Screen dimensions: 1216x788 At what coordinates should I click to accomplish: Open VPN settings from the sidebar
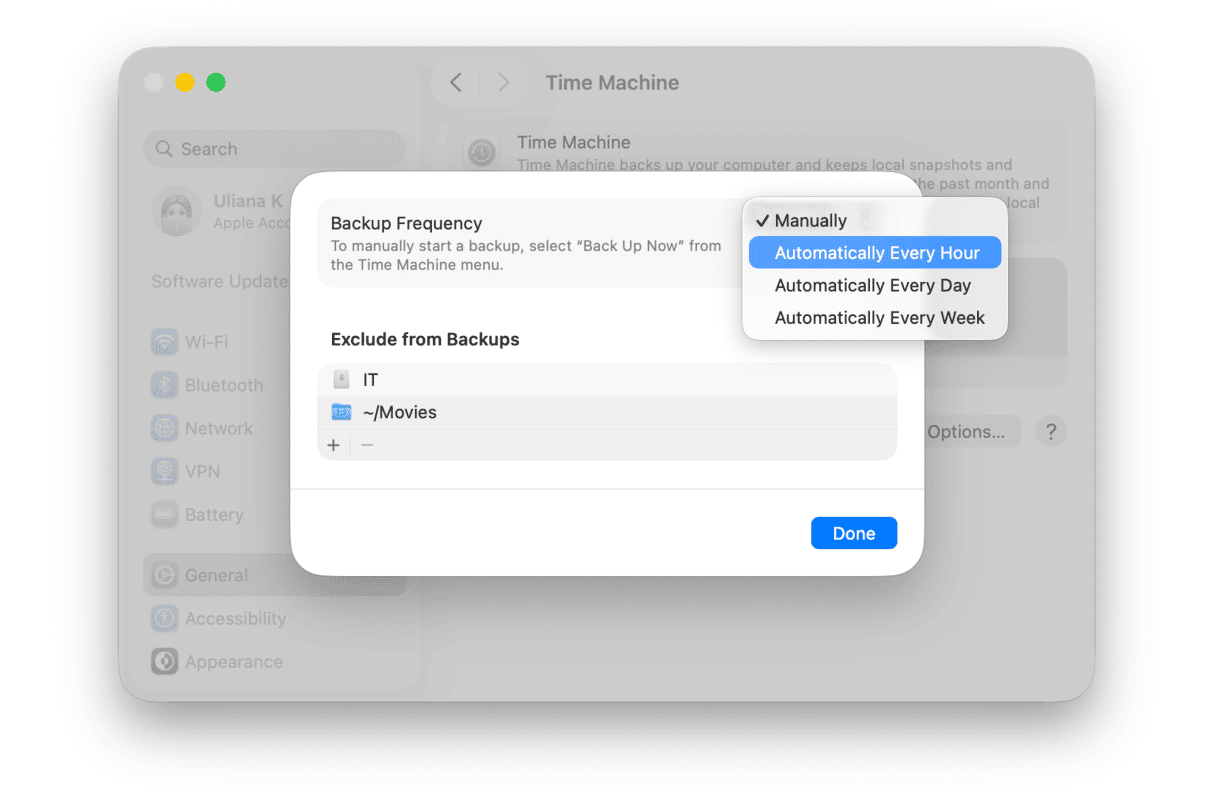(x=164, y=471)
